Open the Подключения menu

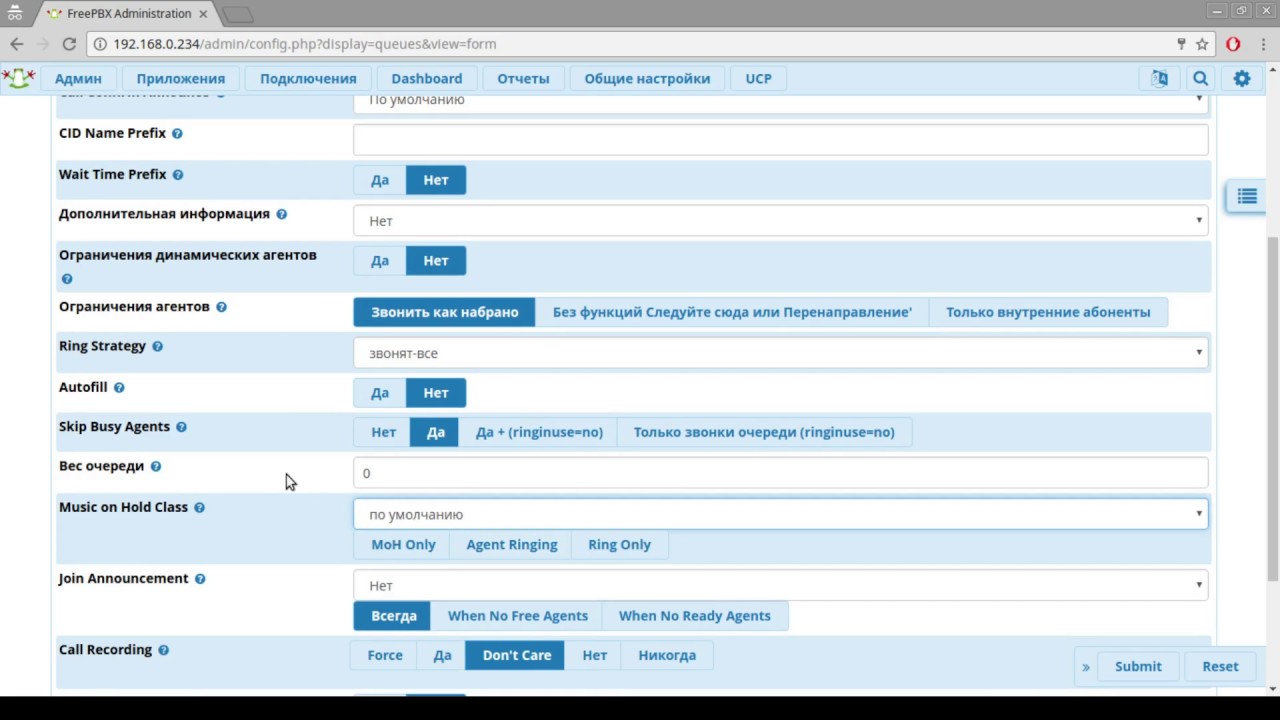pyautogui.click(x=308, y=78)
